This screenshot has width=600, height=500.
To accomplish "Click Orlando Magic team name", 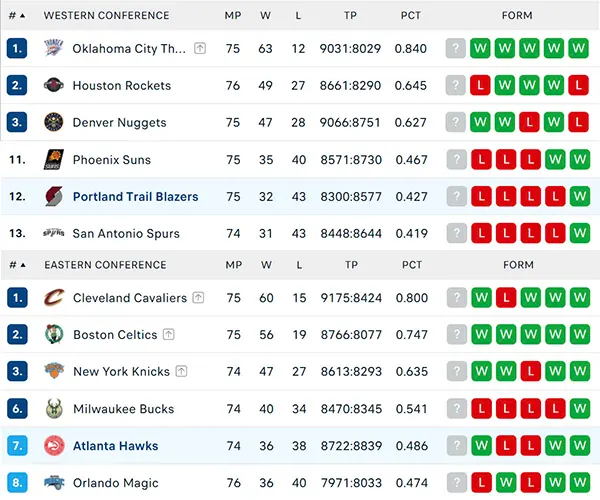I will [x=115, y=483].
